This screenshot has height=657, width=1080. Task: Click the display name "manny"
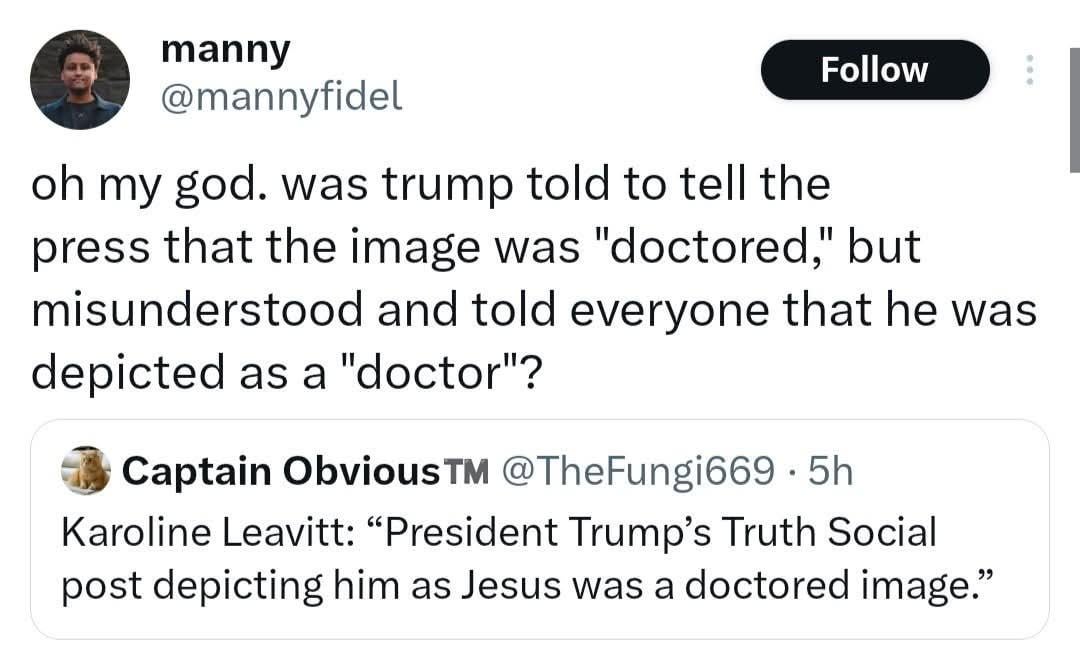point(226,49)
